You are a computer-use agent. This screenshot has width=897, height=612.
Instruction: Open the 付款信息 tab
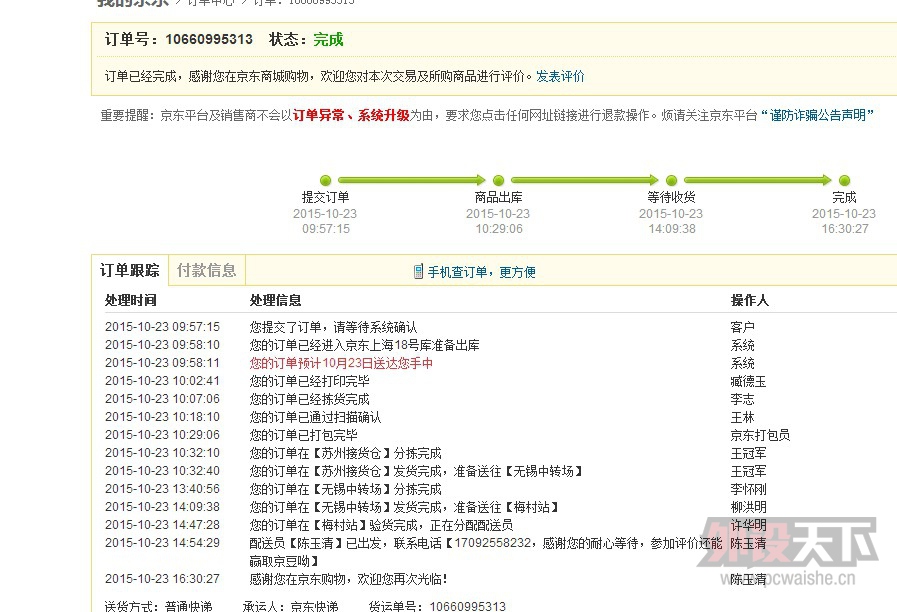(x=206, y=270)
